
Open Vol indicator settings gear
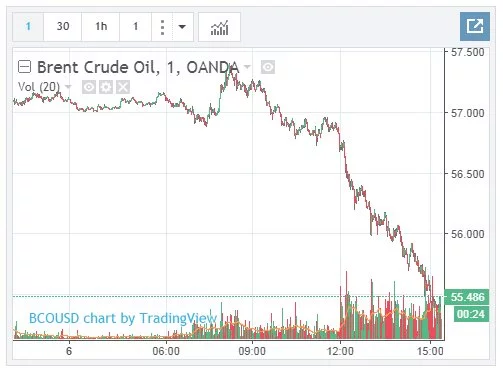coord(106,87)
